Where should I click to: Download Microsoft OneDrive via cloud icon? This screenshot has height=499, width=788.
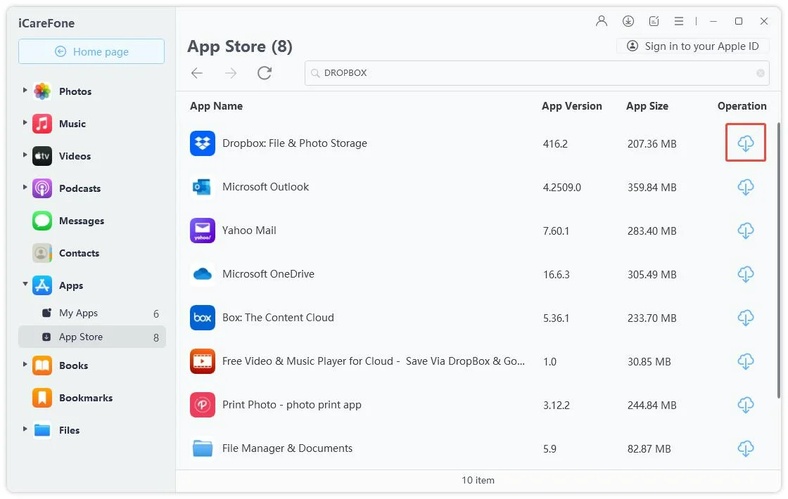[745, 274]
